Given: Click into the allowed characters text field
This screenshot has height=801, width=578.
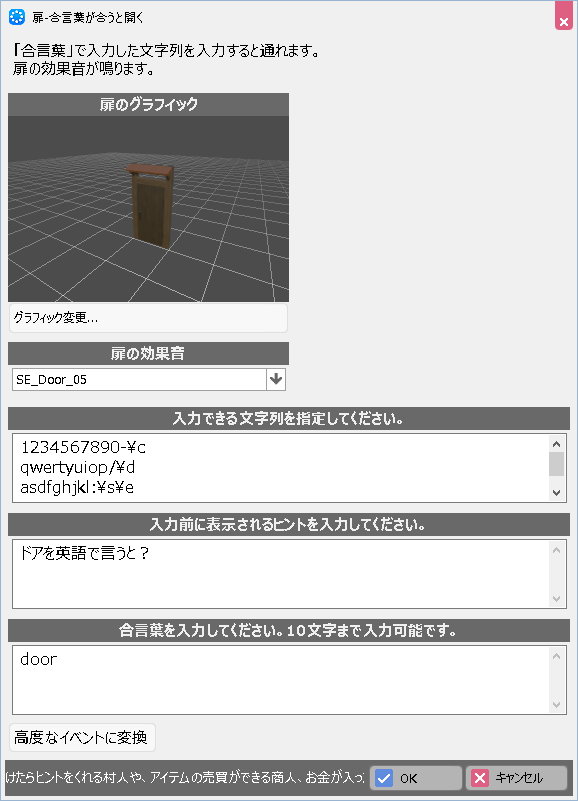Looking at the screenshot, I should pyautogui.click(x=280, y=468).
